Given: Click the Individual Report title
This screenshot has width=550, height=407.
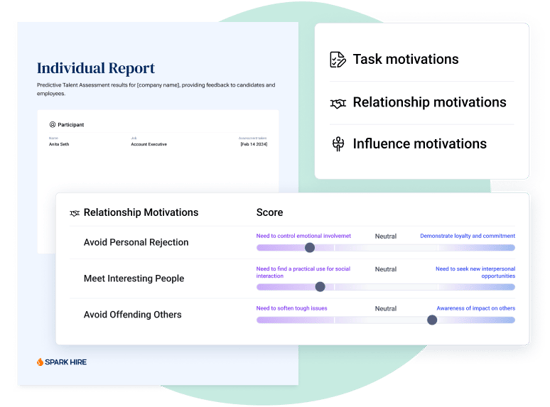Looking at the screenshot, I should click(x=96, y=68).
